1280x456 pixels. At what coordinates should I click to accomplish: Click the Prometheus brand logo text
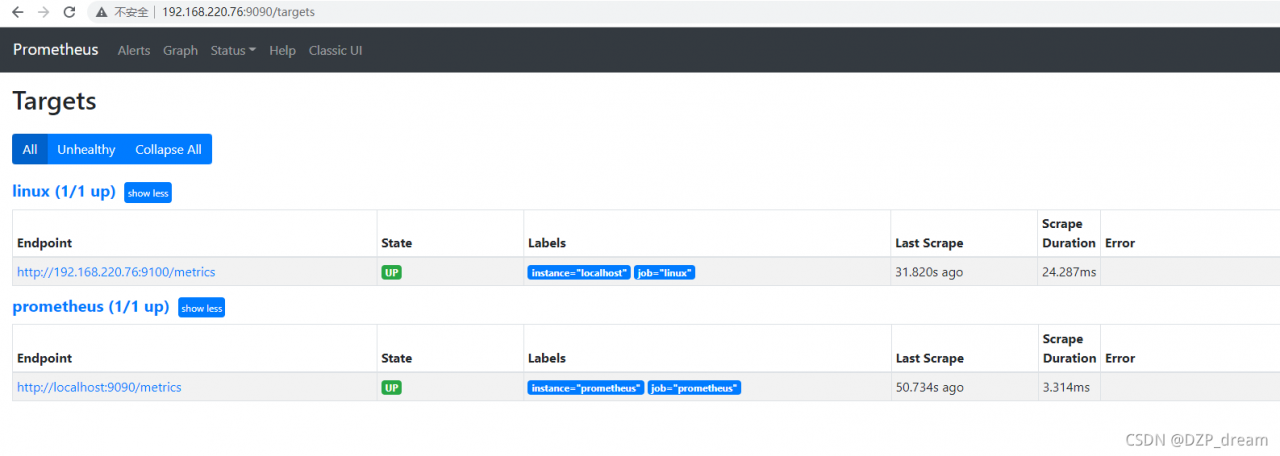[x=56, y=49]
